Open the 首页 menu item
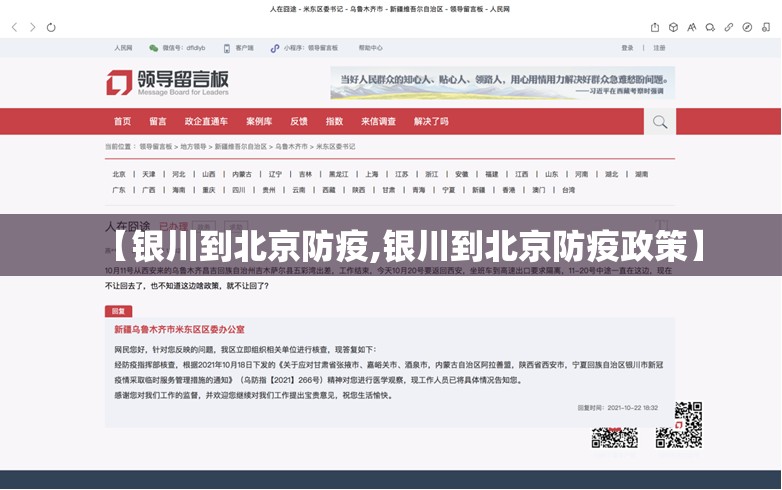The image size is (782, 490). (122, 122)
